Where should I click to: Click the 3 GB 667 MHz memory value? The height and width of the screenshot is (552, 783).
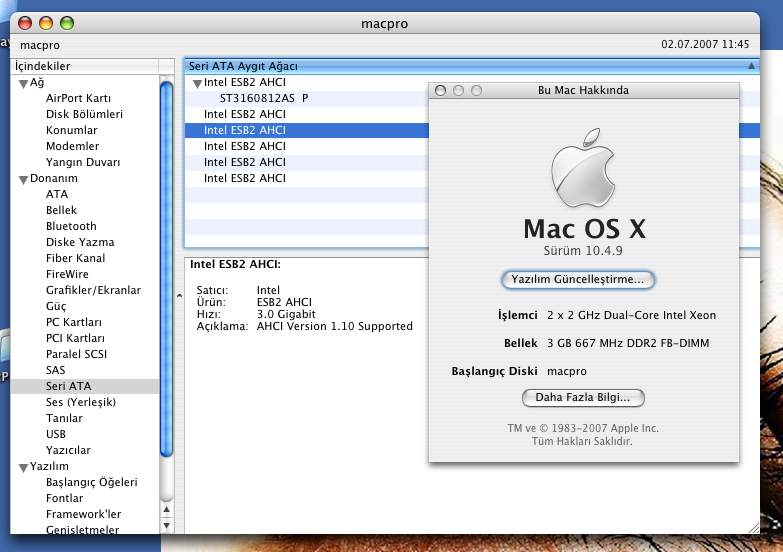point(628,343)
